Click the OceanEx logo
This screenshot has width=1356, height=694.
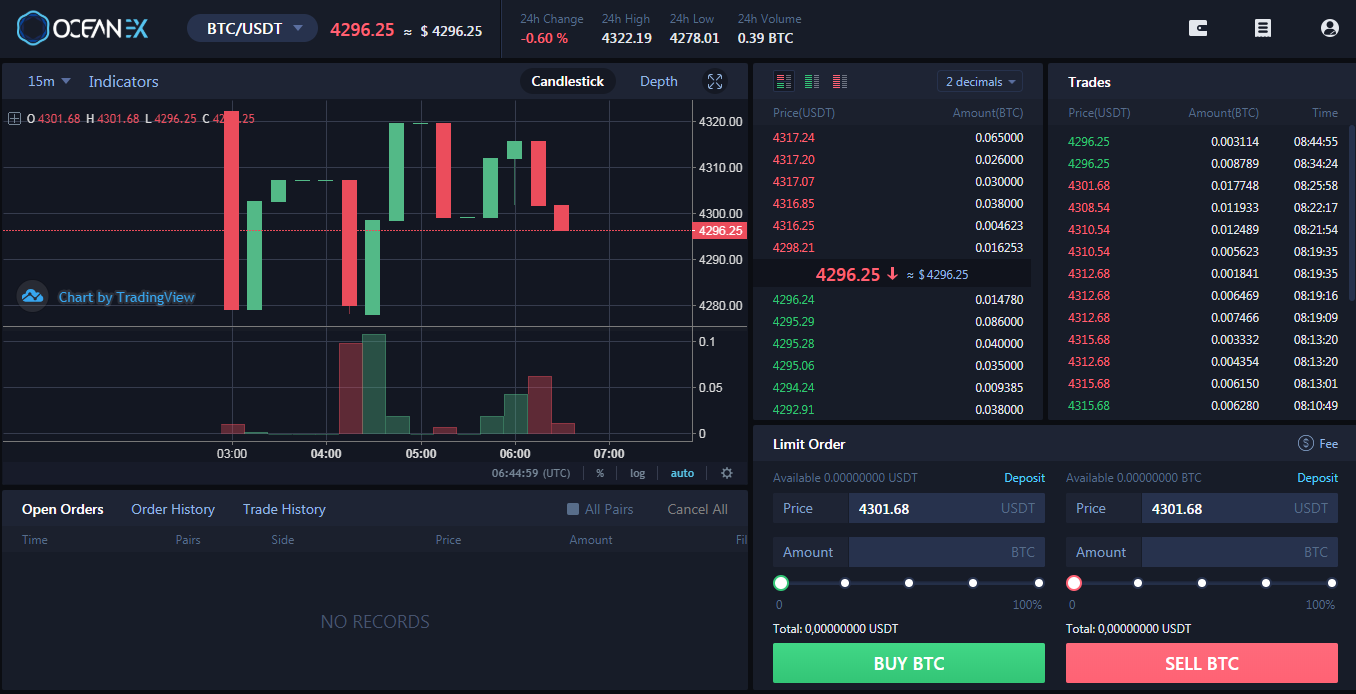tap(82, 28)
